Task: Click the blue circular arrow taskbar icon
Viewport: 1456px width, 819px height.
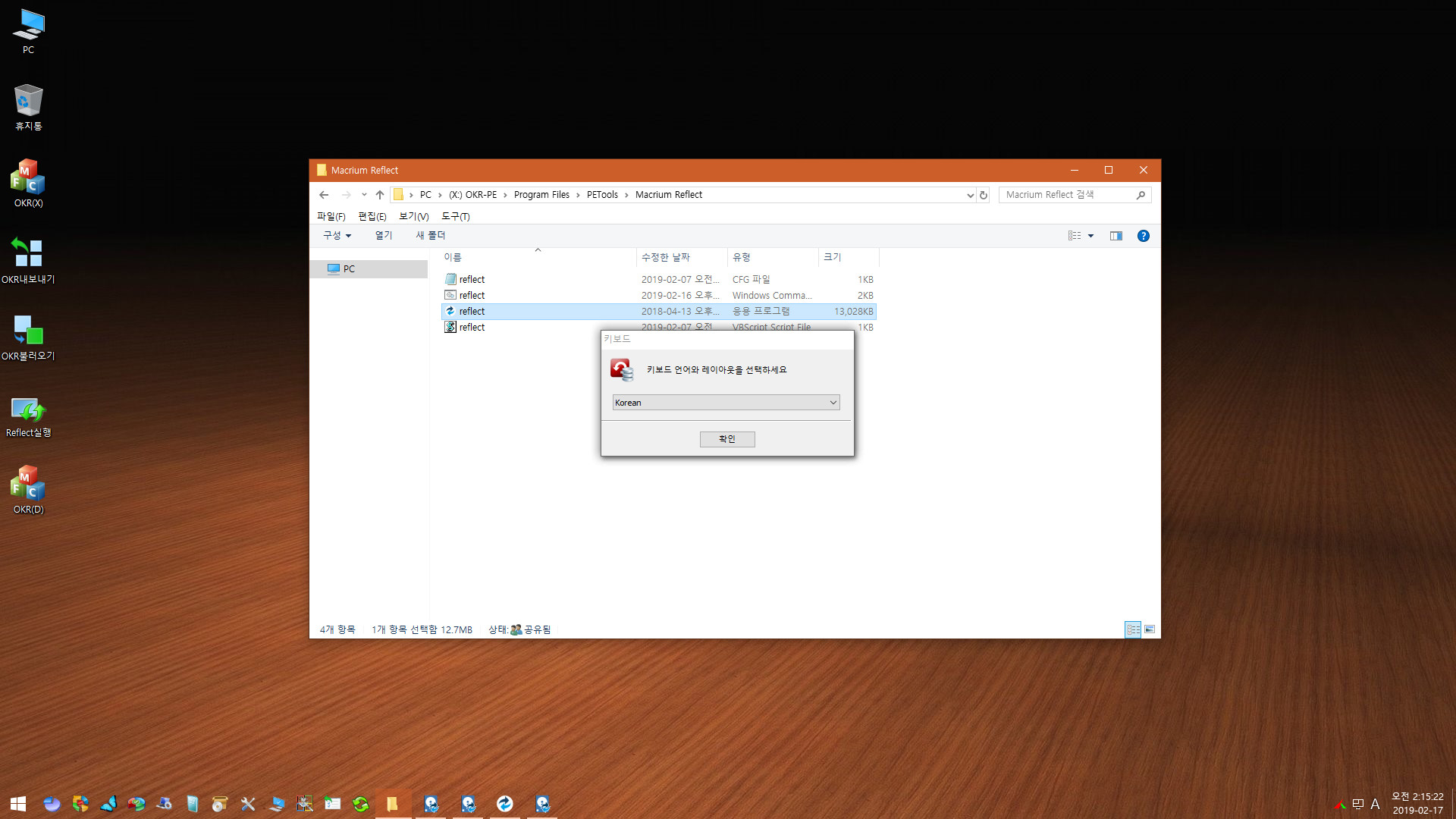Action: [505, 804]
